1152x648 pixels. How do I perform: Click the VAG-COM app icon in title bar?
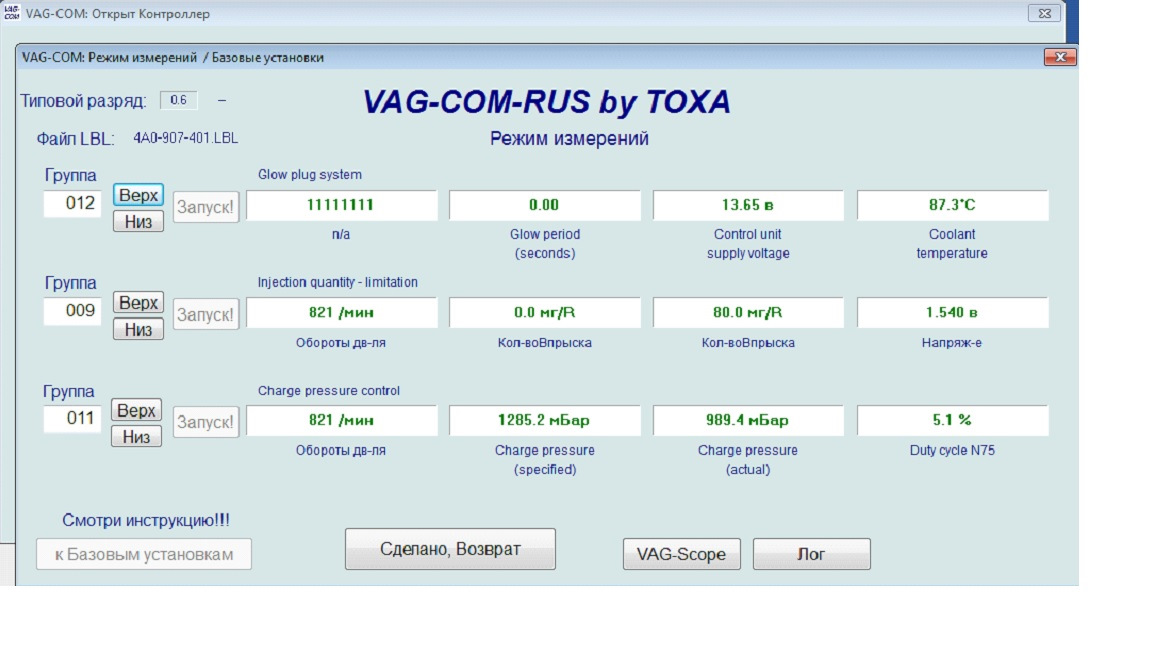pos(11,12)
